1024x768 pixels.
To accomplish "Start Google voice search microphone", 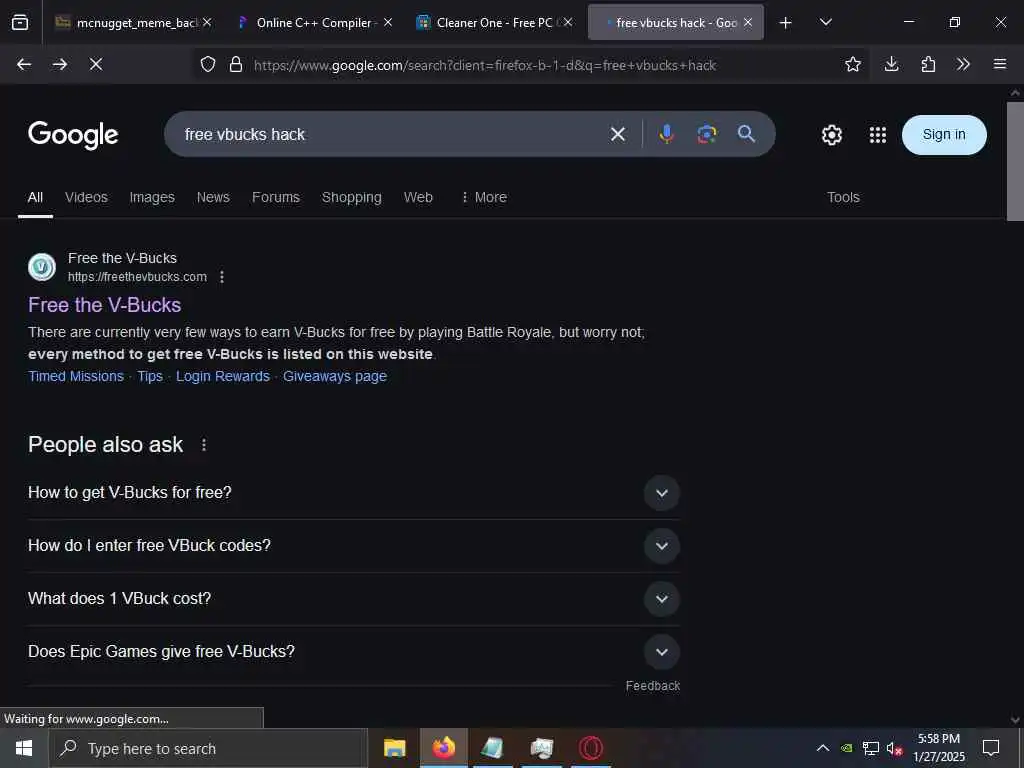I will coord(666,134).
